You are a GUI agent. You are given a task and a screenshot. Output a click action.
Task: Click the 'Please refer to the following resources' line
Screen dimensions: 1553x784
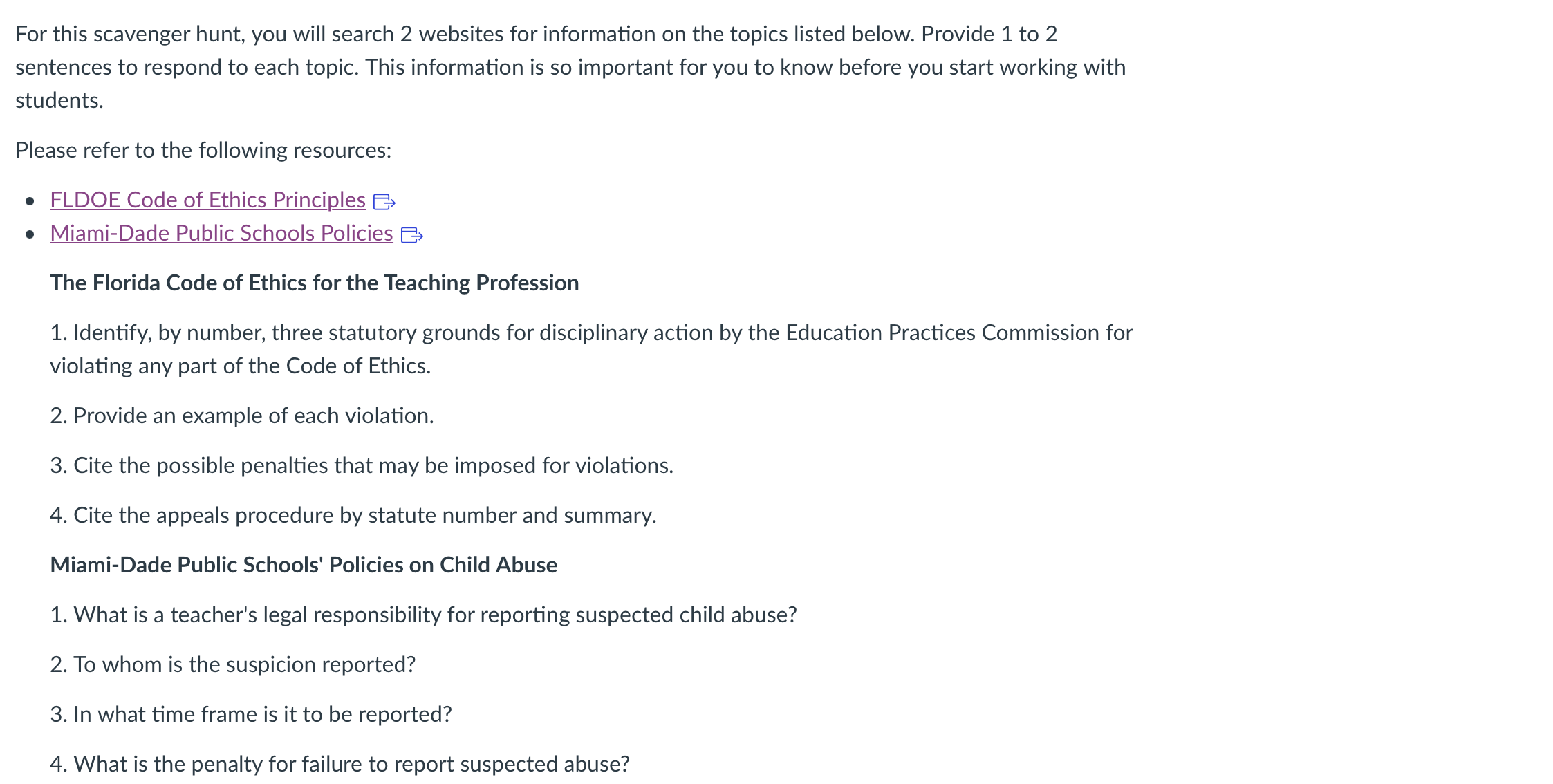pyautogui.click(x=203, y=150)
